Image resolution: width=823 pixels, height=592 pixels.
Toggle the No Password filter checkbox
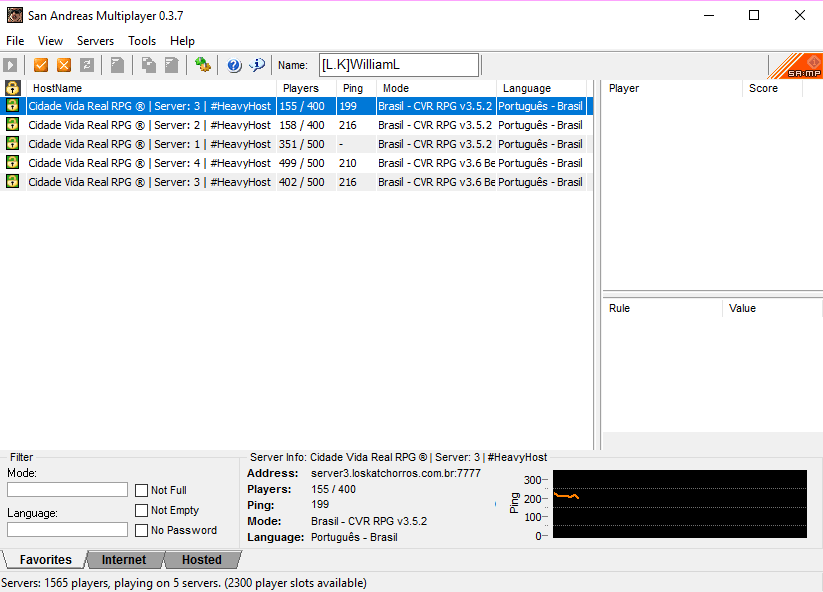tap(141, 530)
